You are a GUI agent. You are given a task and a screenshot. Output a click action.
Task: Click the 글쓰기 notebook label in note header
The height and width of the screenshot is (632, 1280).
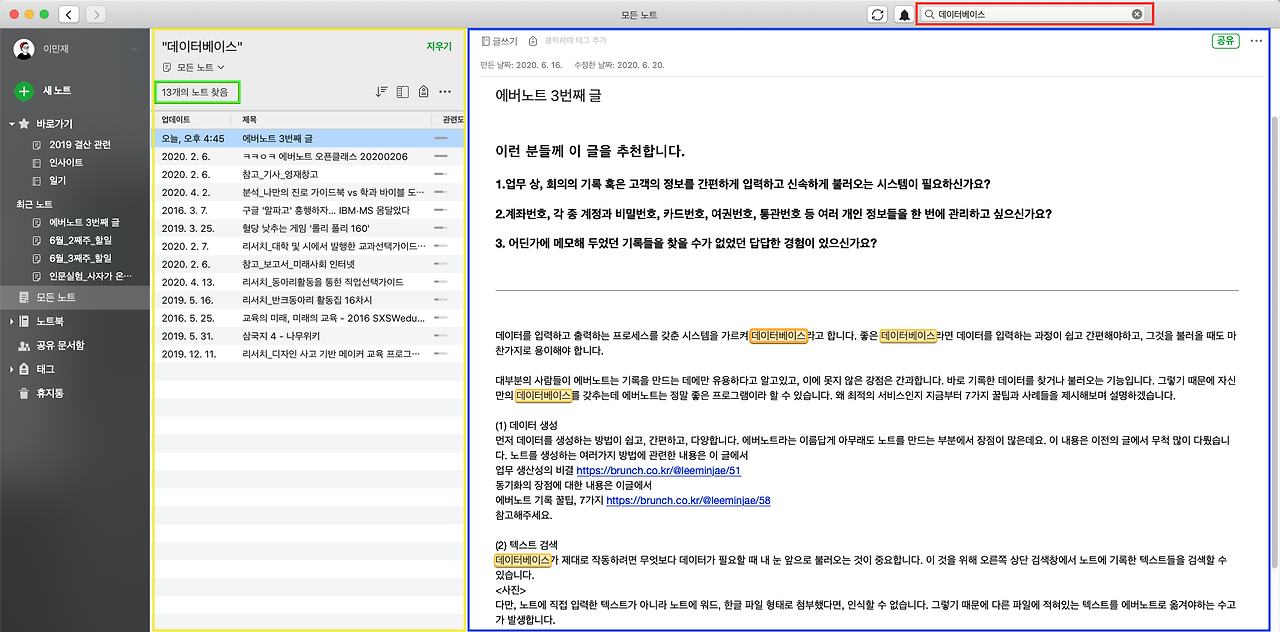pyautogui.click(x=499, y=41)
